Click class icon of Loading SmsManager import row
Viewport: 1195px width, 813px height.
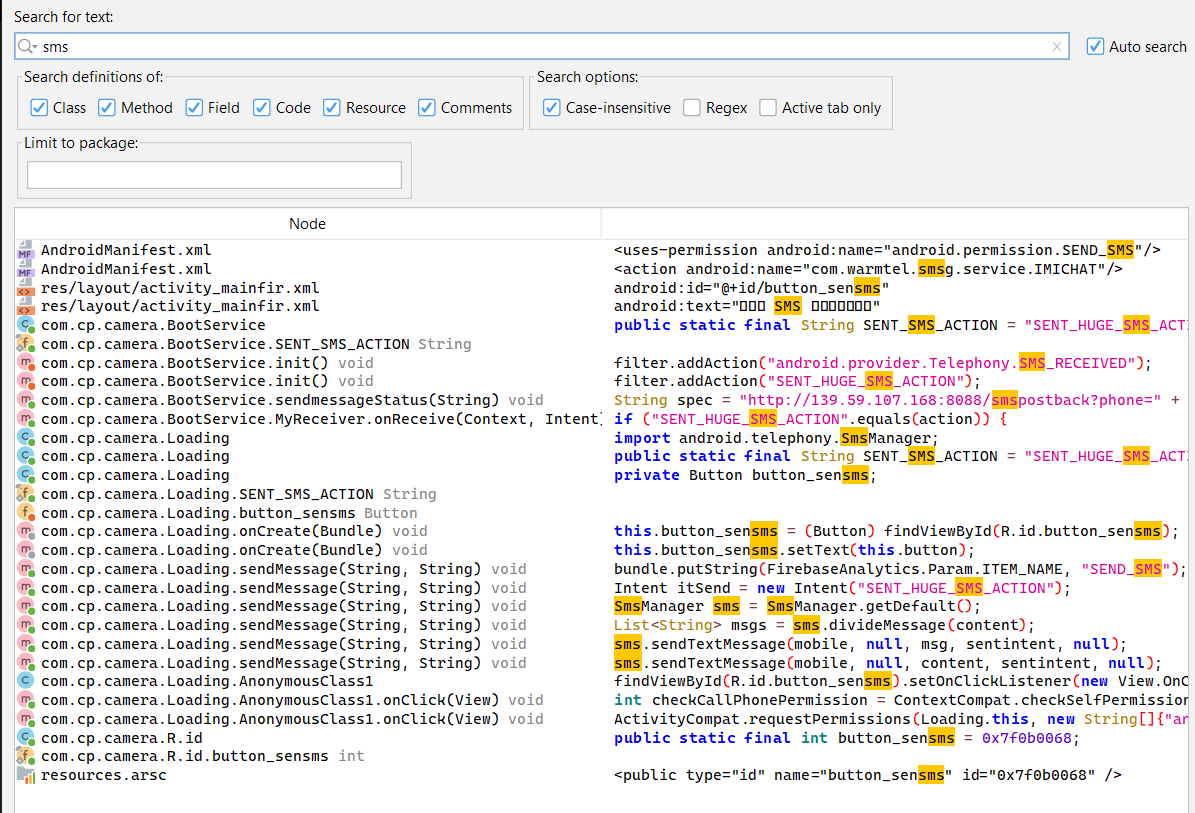tap(26, 438)
